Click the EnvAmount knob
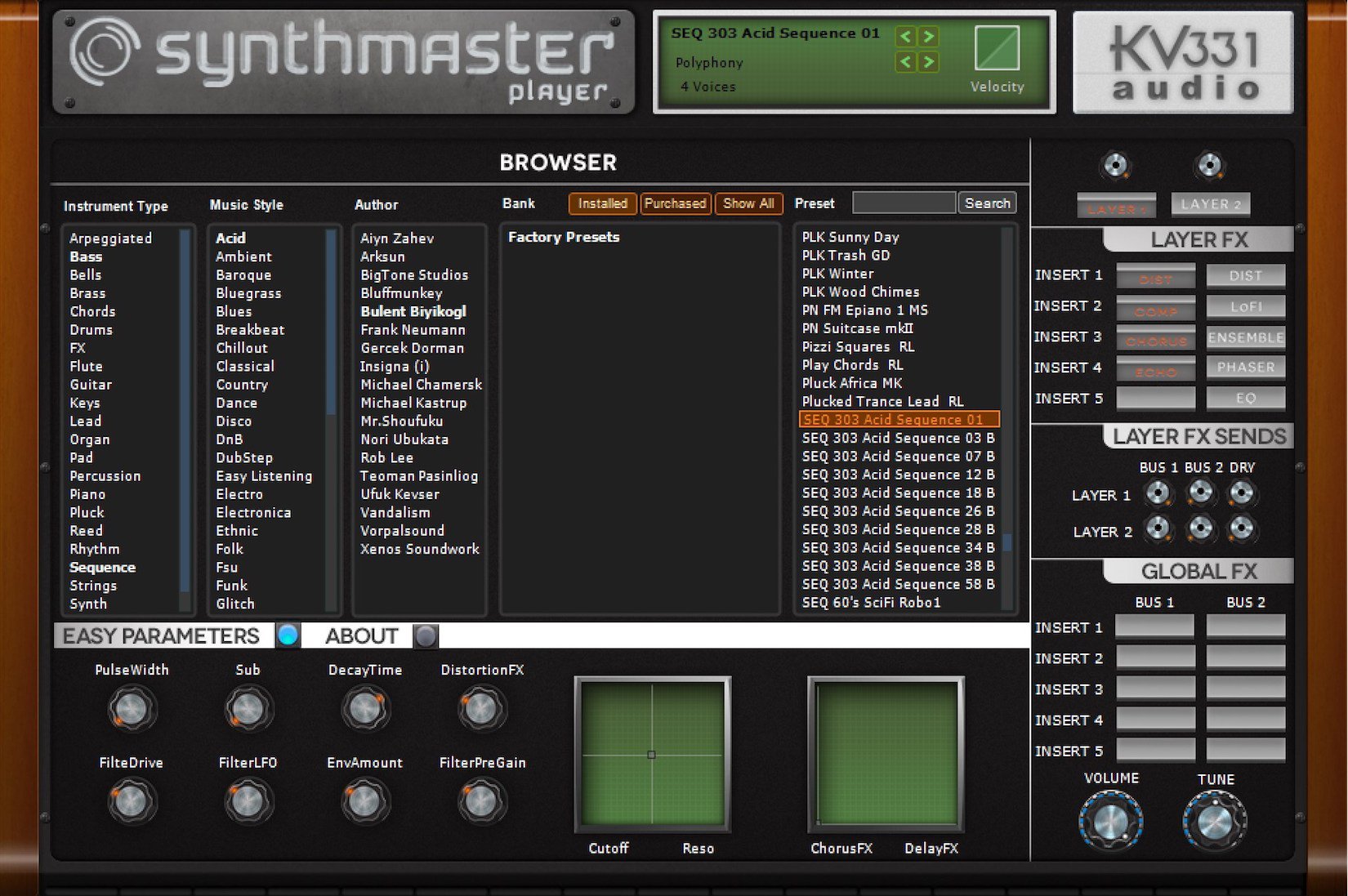1348x896 pixels. point(364,802)
